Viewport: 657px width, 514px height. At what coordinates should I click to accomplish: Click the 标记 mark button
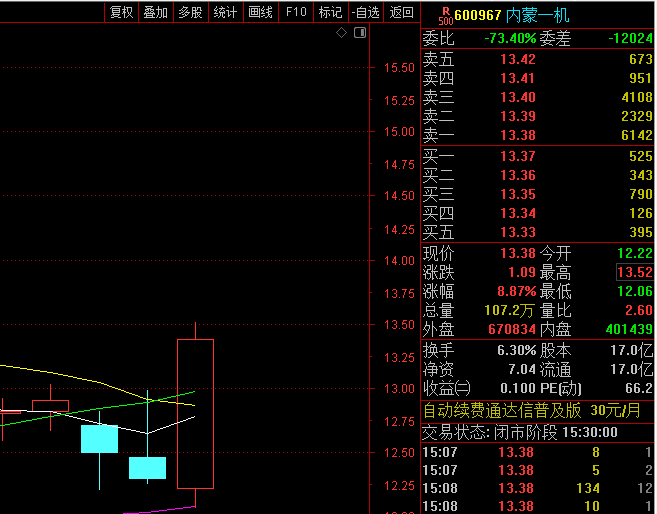[x=331, y=12]
